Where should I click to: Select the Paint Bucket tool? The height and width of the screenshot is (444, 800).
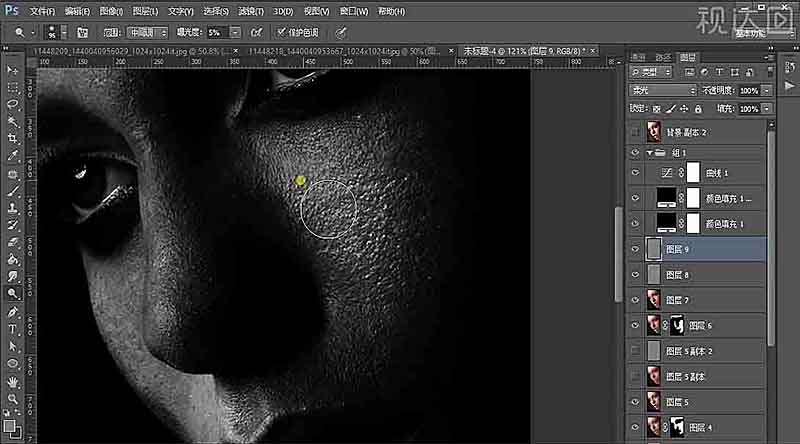[x=13, y=260]
